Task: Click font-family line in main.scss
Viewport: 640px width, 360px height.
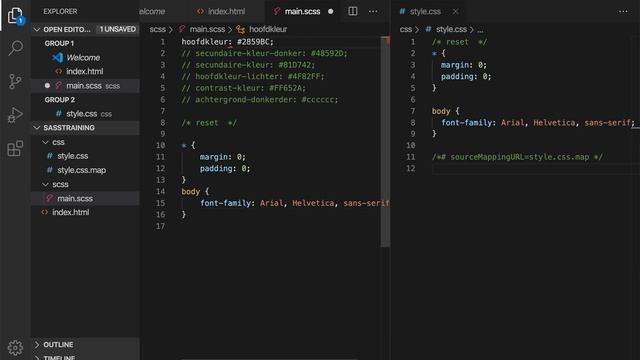Action: click(294, 203)
